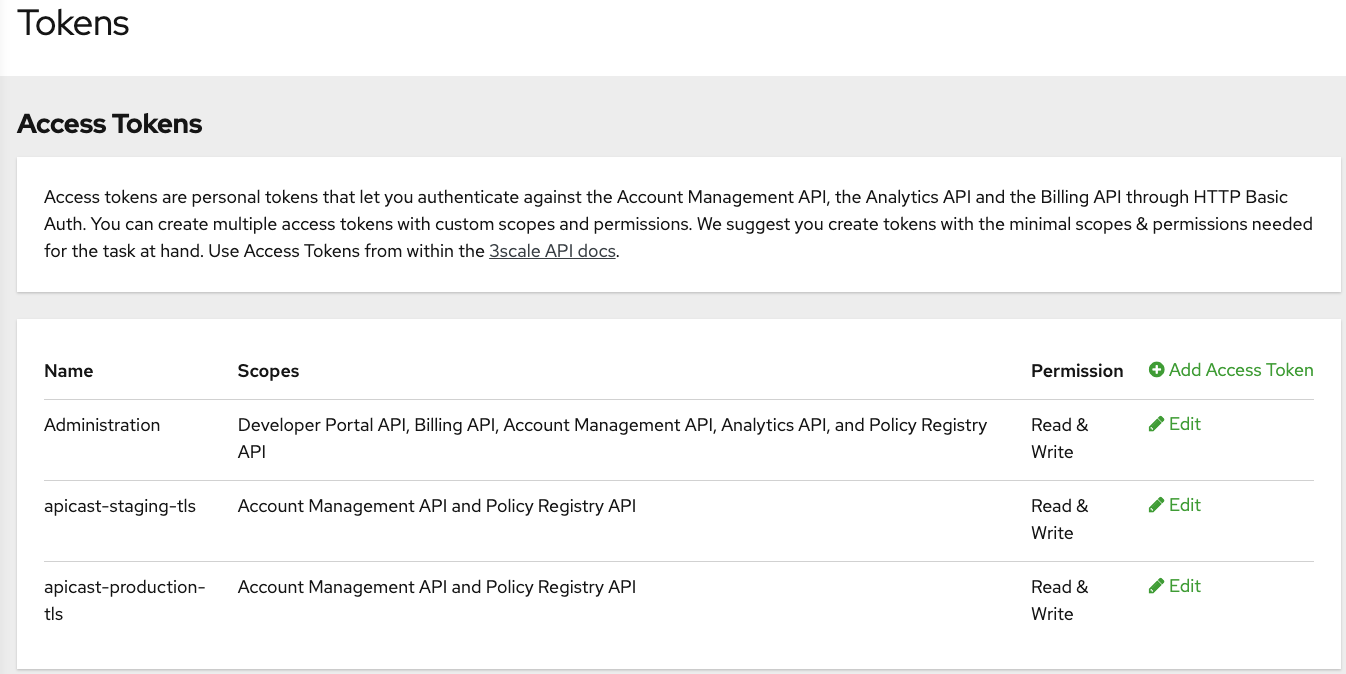Click Read & Write permission for apicast-staging-tls
Screen dimensions: 1346x674
[x=1059, y=519]
